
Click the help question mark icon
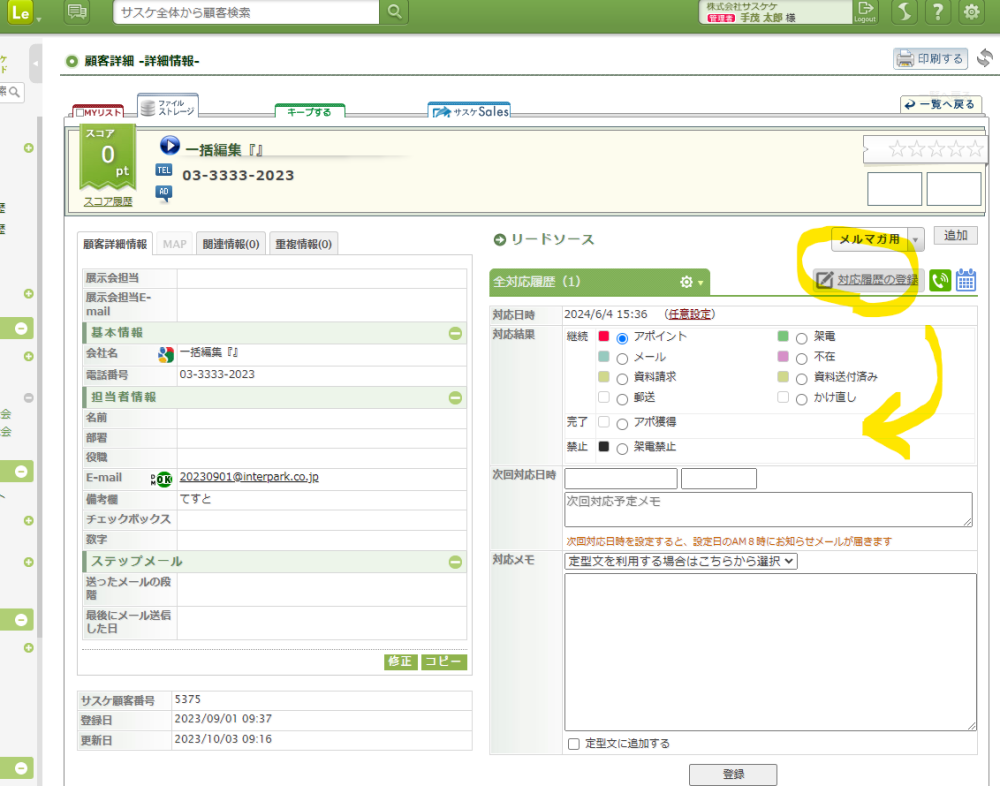tap(937, 12)
